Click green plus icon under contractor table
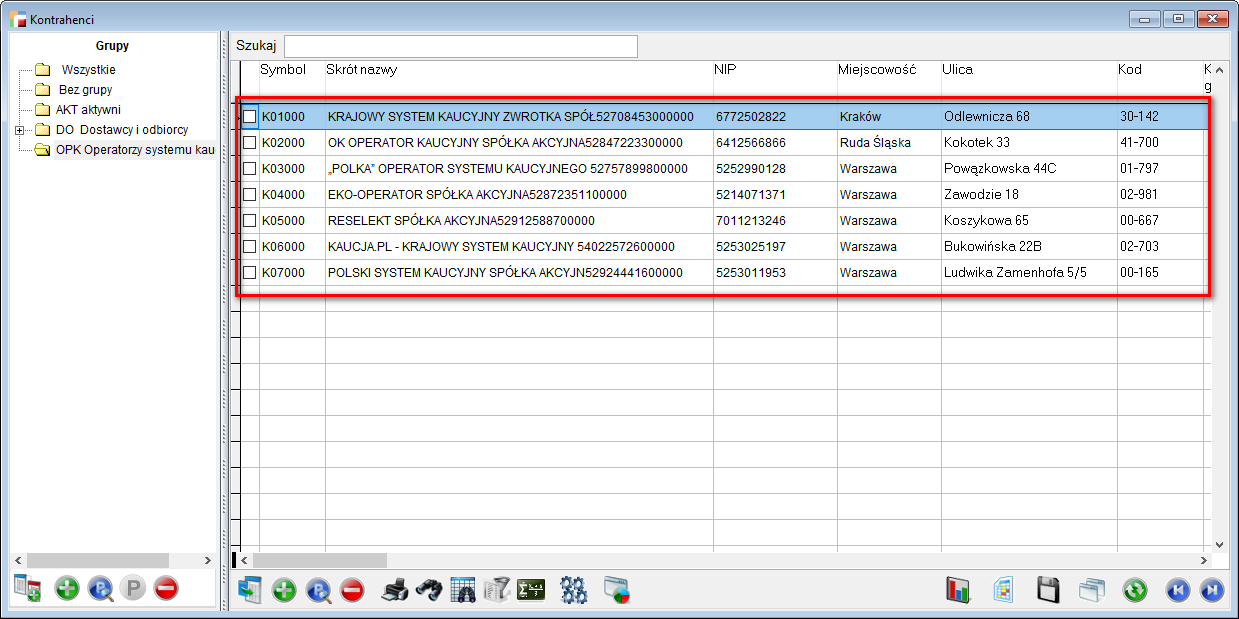The image size is (1239, 619). pos(285,590)
